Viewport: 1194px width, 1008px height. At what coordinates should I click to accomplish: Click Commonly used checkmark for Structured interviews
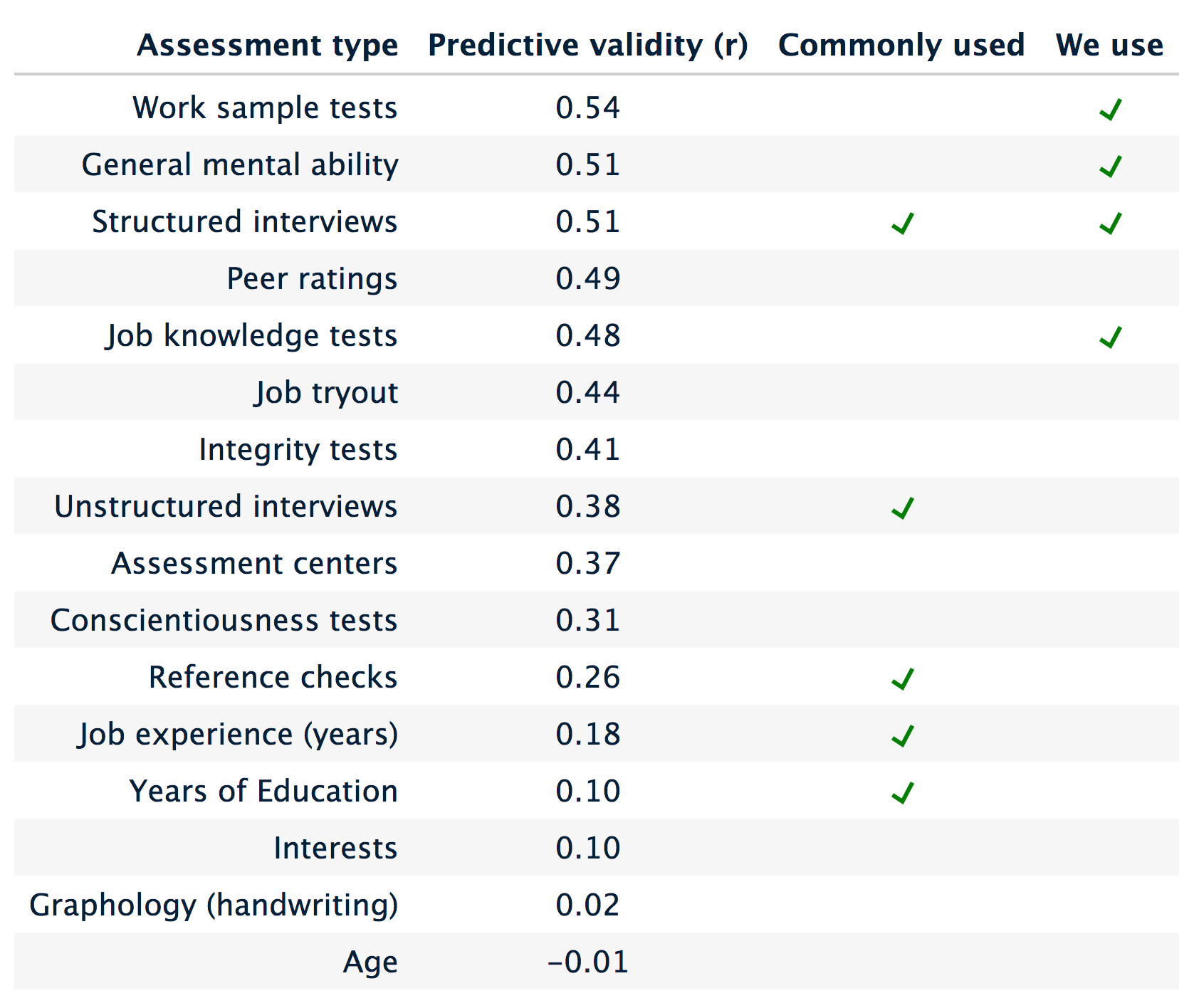(902, 223)
